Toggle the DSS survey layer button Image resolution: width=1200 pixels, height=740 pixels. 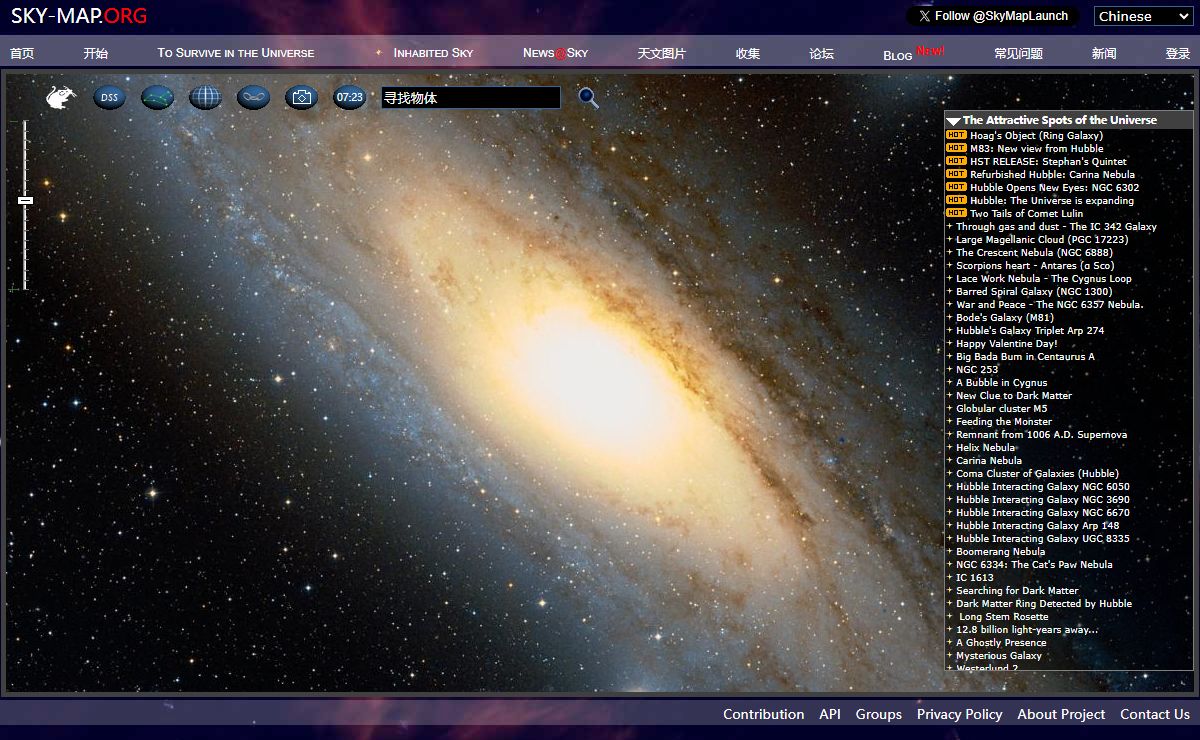click(109, 97)
